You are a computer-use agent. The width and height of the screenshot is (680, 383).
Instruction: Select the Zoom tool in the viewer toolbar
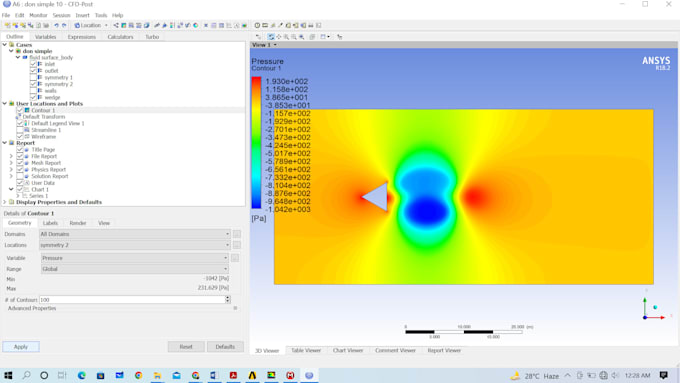[x=286, y=37]
